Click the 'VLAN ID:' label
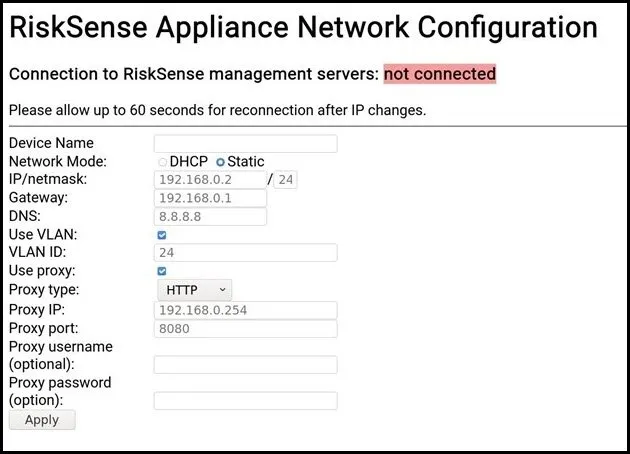The height and width of the screenshot is (454, 630). [x=38, y=252]
